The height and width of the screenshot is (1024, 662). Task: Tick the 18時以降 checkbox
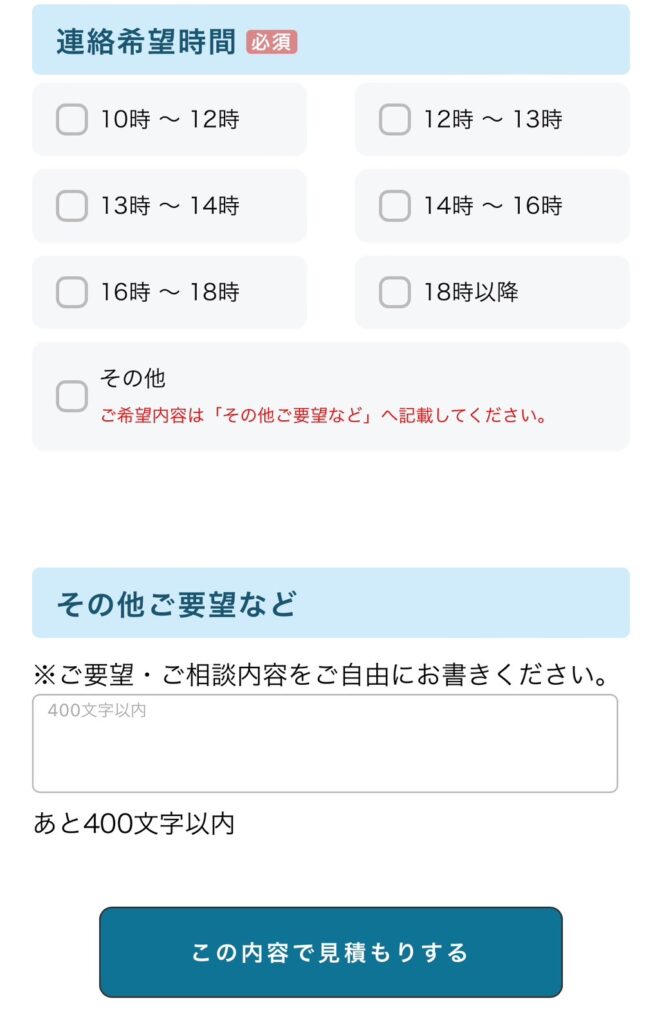[x=393, y=292]
